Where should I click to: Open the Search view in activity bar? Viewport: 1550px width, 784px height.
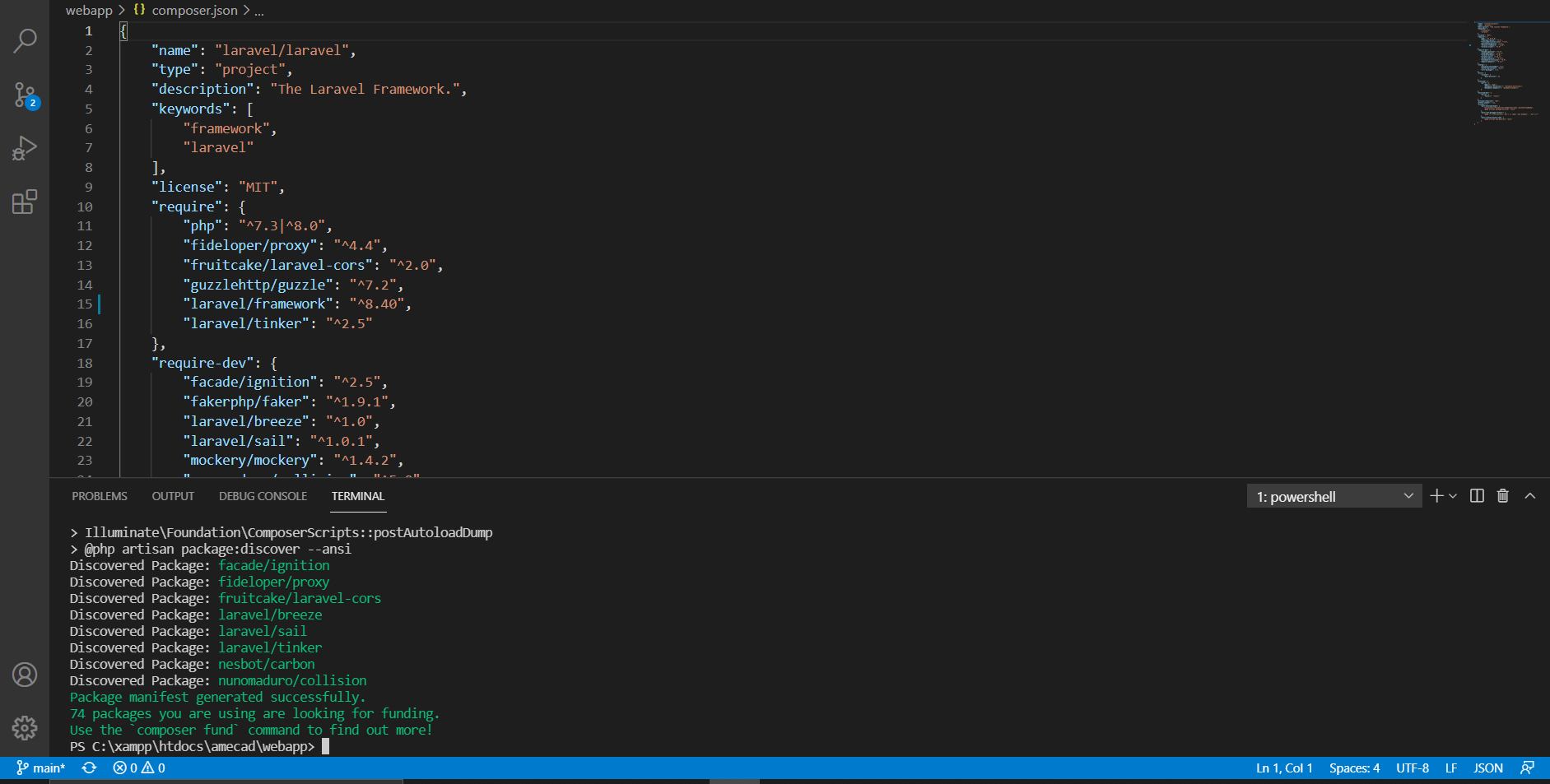25,40
